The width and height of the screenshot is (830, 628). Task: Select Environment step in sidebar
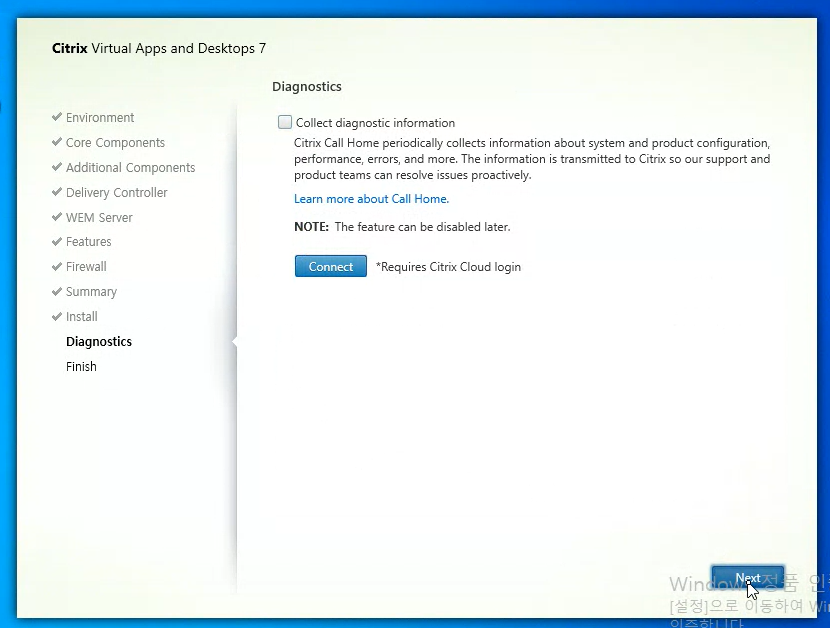click(x=100, y=118)
